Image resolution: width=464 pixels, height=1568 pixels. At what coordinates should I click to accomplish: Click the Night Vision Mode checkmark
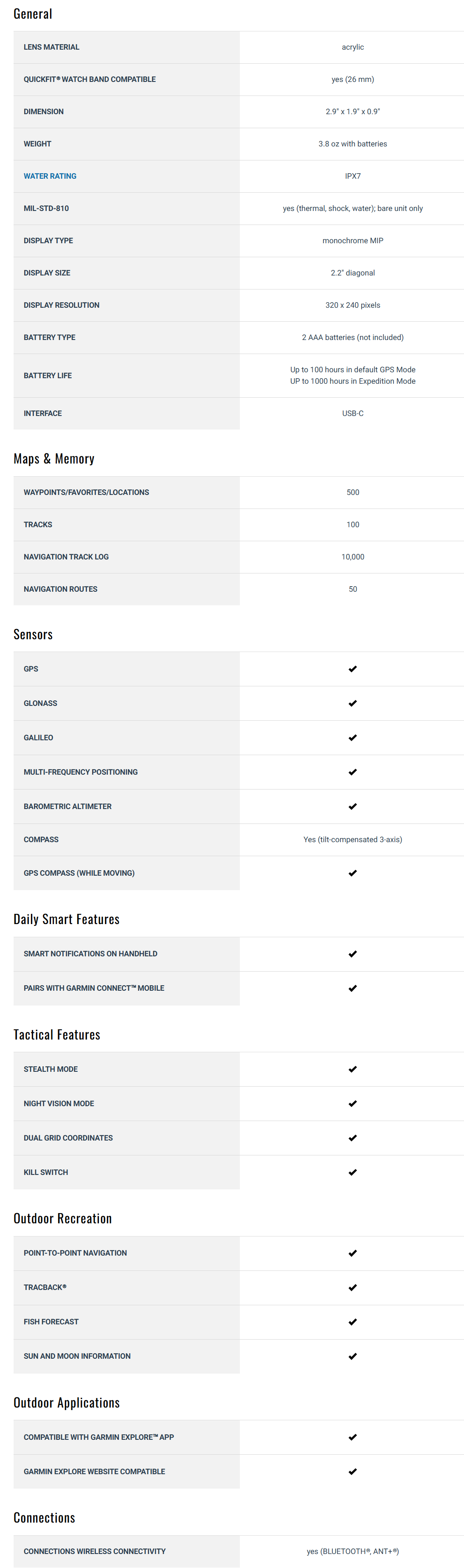353,1104
